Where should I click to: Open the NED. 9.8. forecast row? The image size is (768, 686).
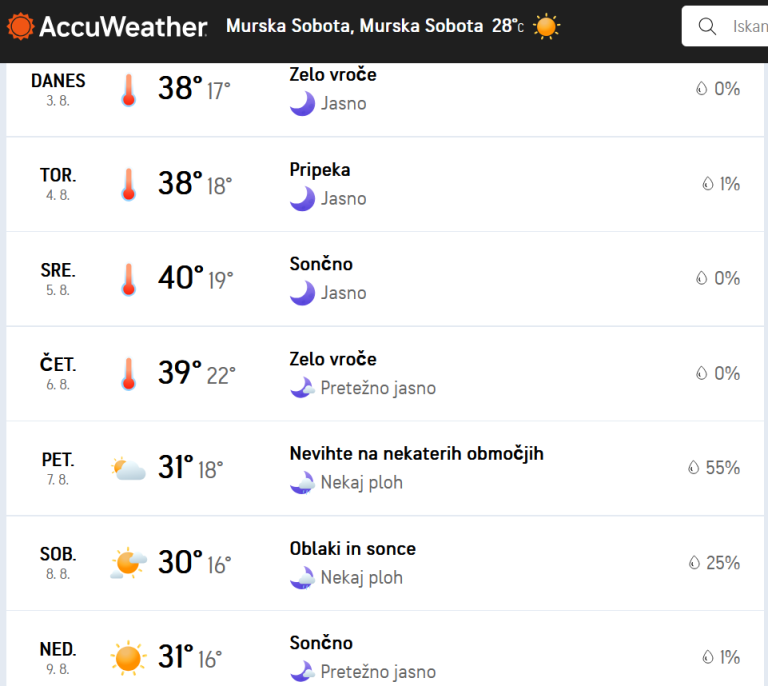point(385,649)
